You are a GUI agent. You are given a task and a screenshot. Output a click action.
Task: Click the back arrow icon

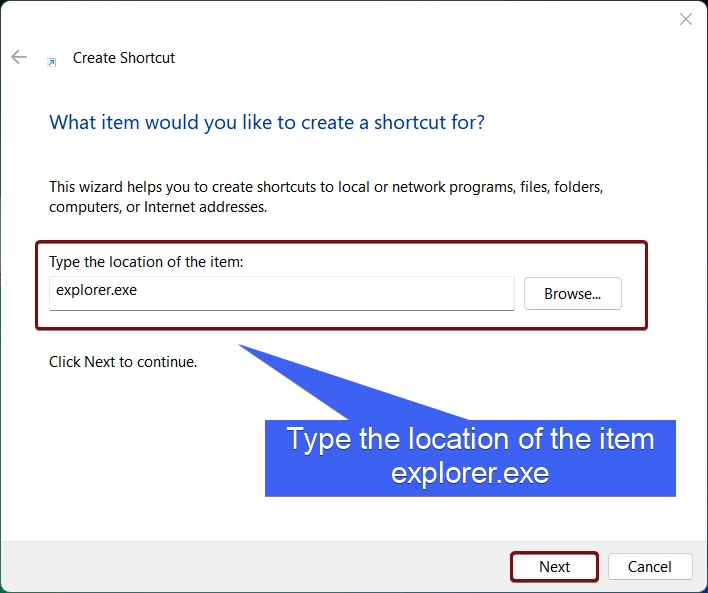[x=19, y=57]
